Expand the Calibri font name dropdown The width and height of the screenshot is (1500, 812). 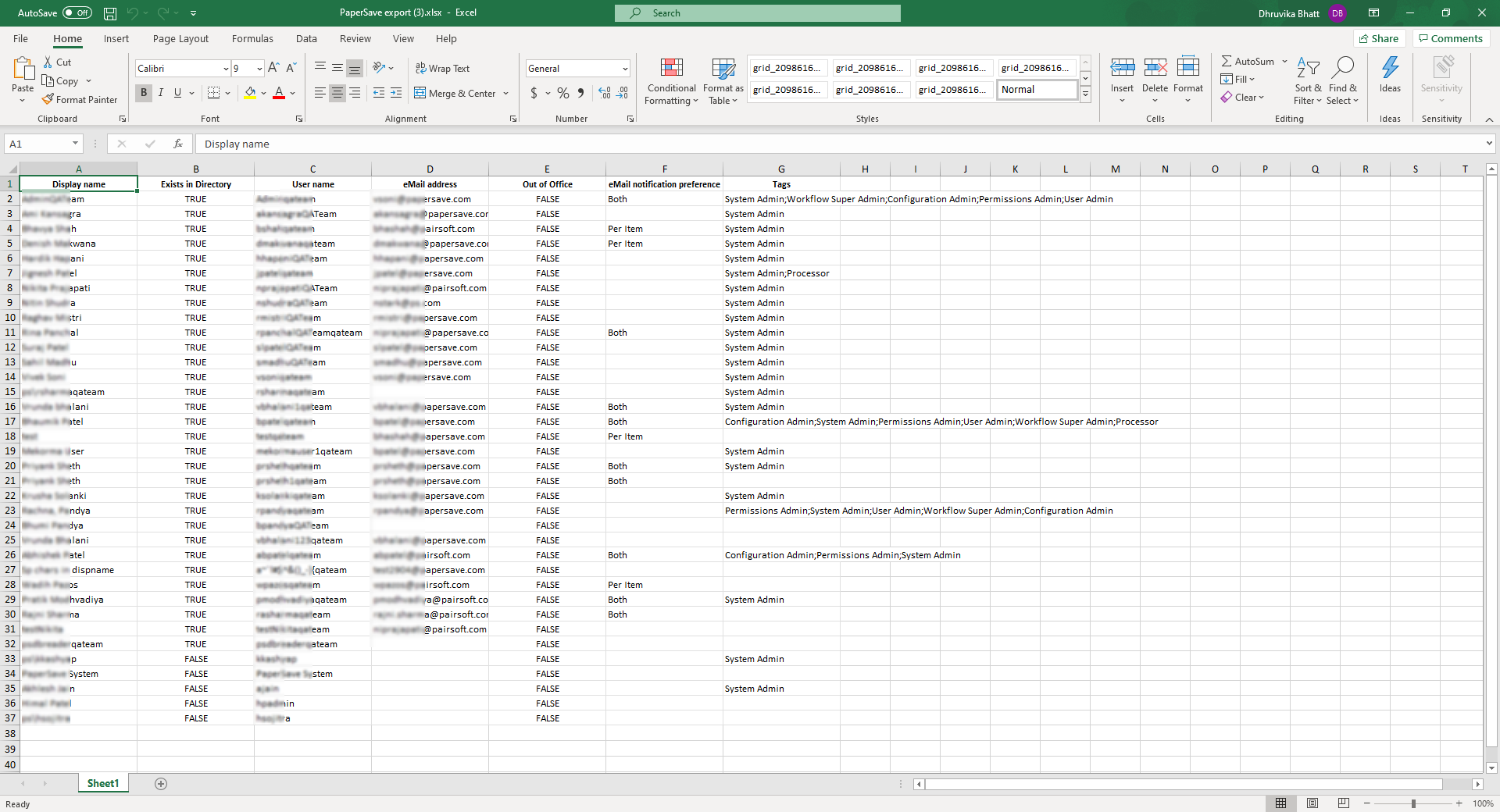coord(226,69)
